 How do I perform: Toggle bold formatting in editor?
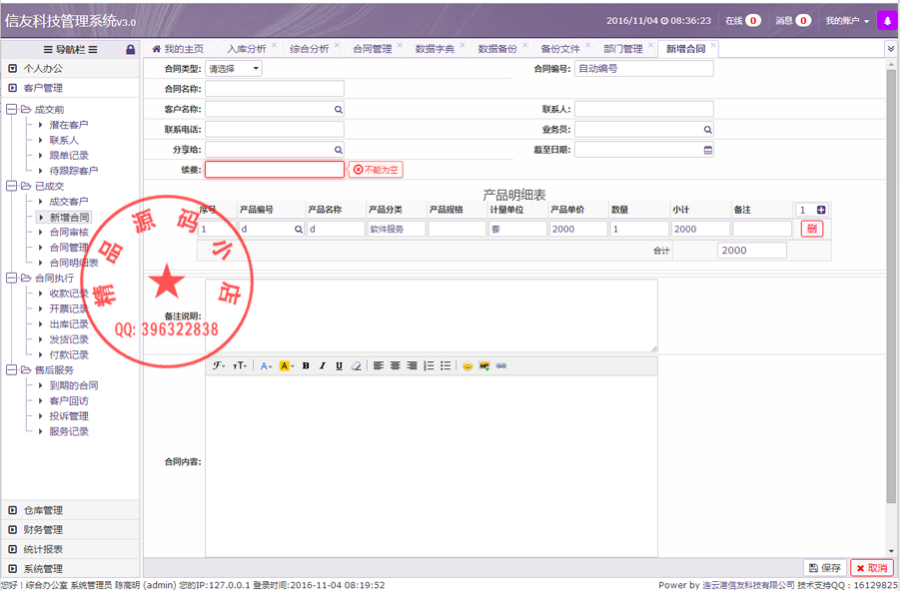pyautogui.click(x=306, y=366)
